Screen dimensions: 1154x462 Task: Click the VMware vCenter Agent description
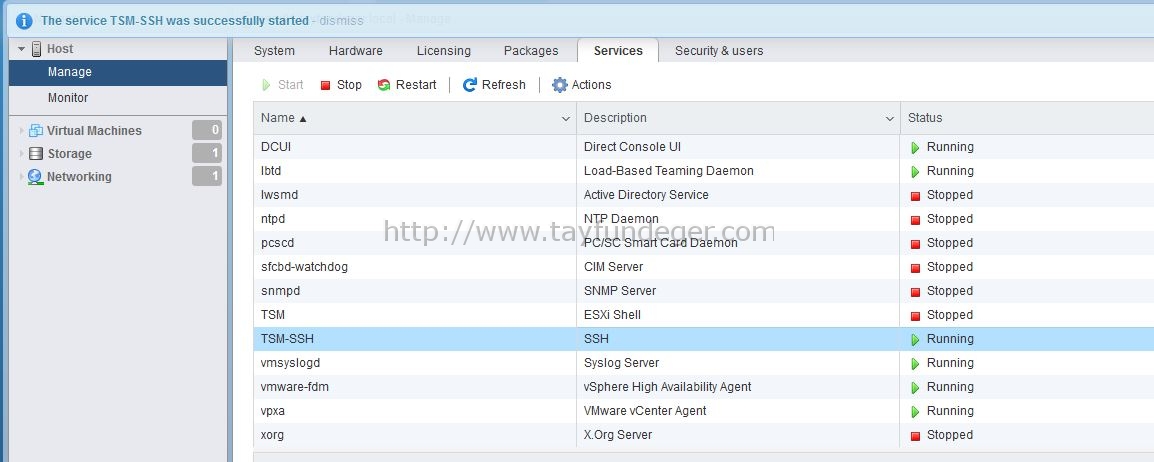pyautogui.click(x=645, y=411)
